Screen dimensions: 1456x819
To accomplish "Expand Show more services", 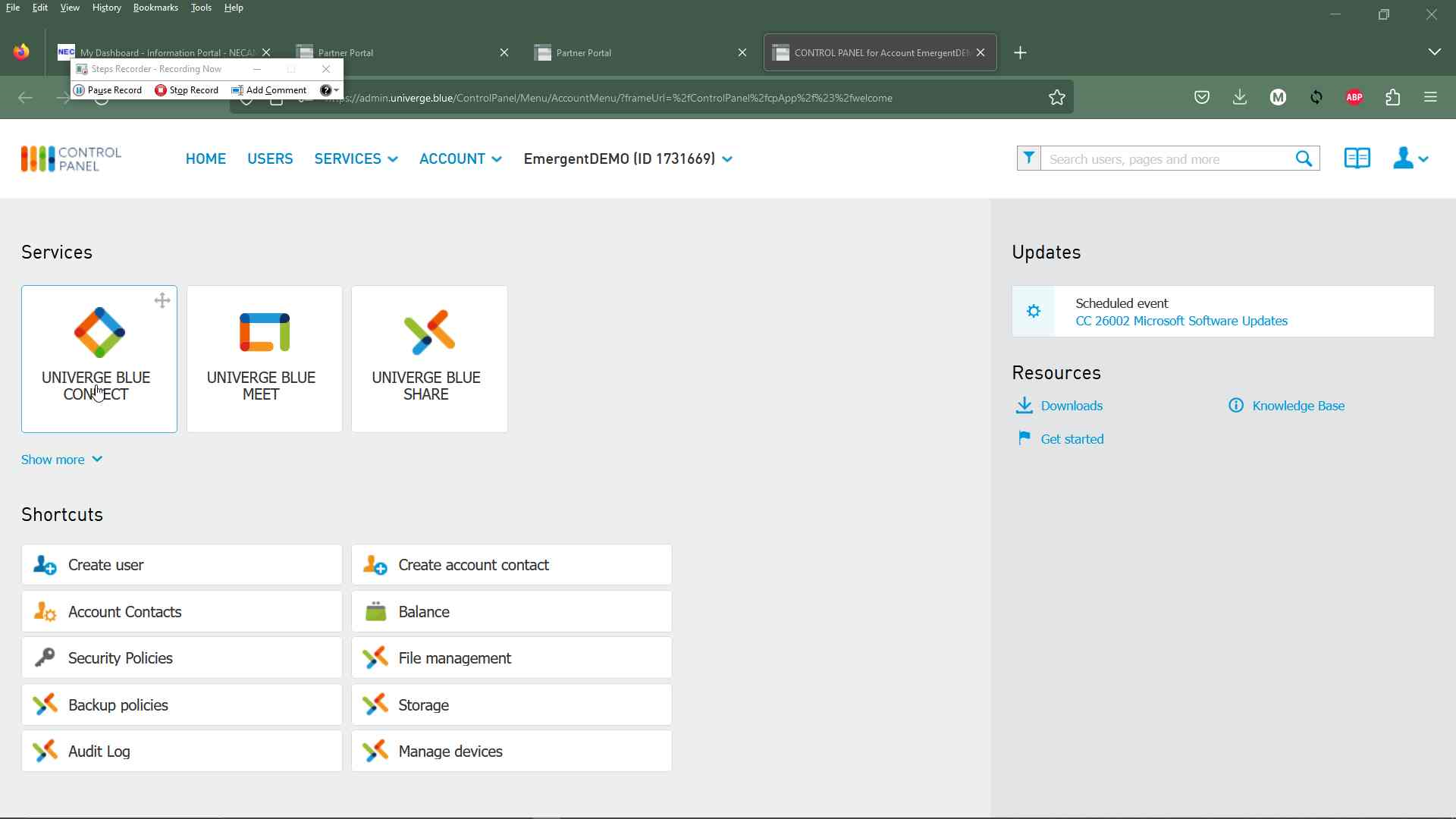I will pyautogui.click(x=61, y=460).
